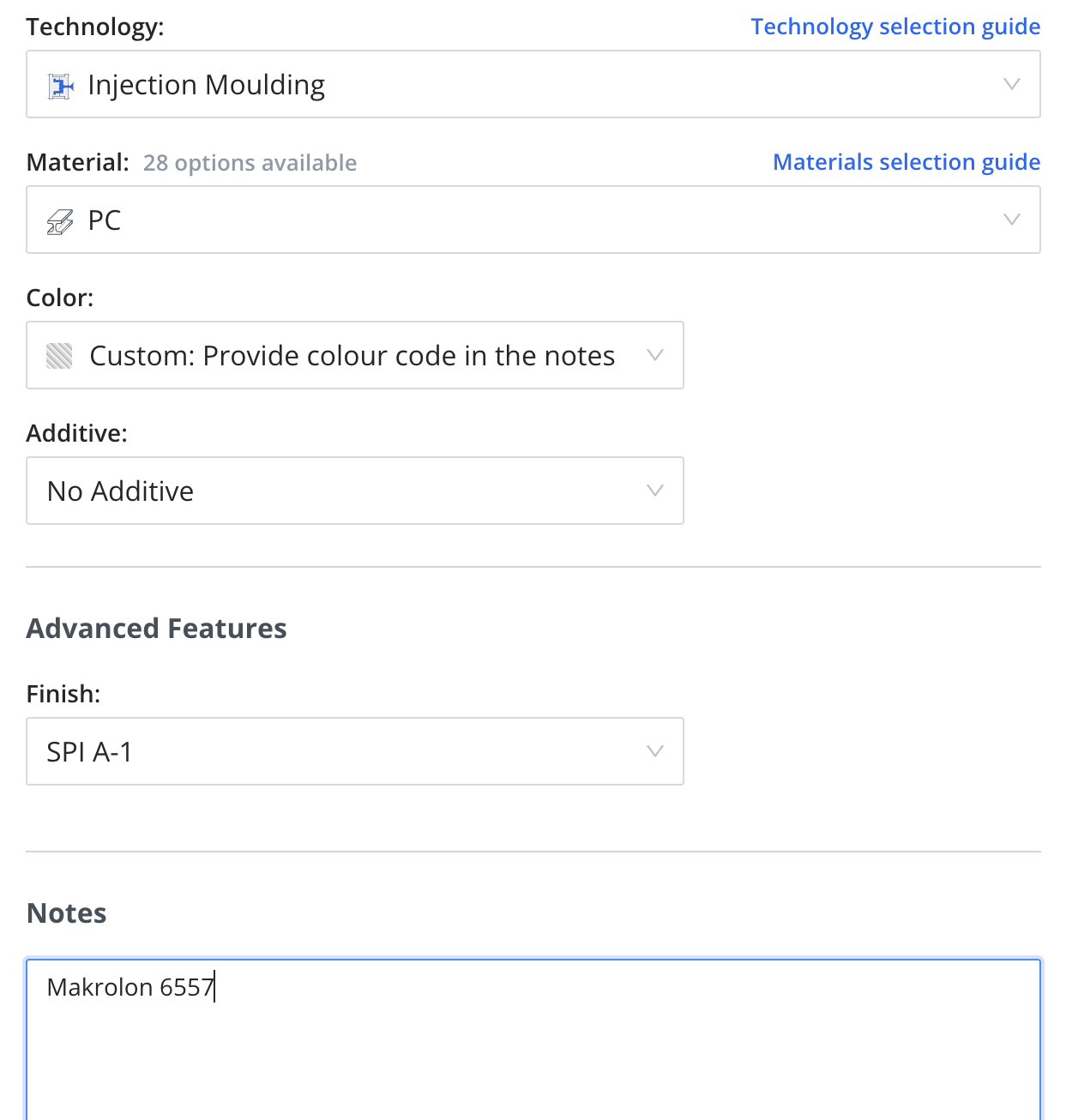Expand Additive dropdown using its chevron arrow
The image size is (1072, 1120).
[655, 491]
